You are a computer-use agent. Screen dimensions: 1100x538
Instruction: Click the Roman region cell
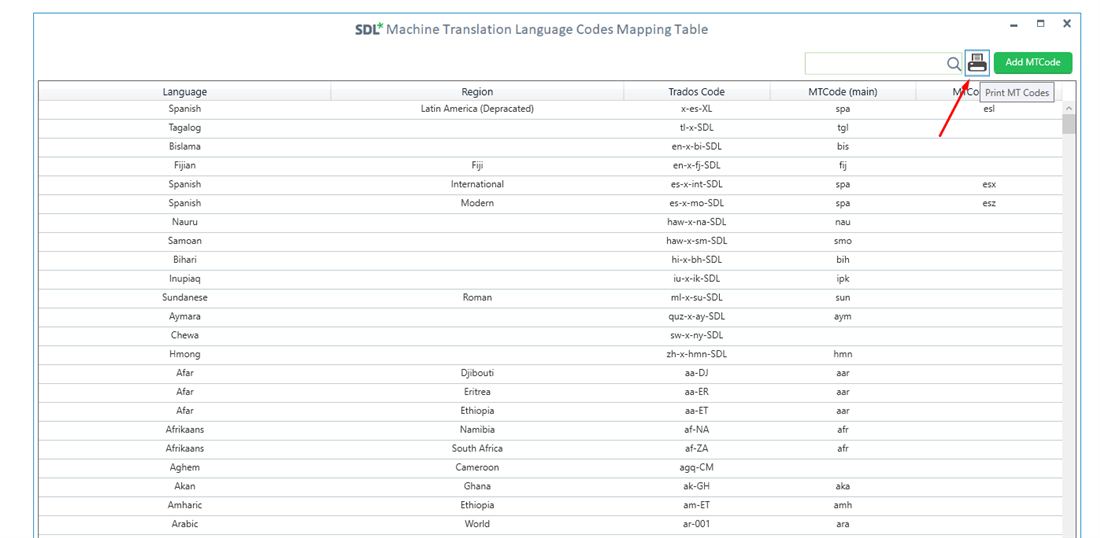pos(477,297)
